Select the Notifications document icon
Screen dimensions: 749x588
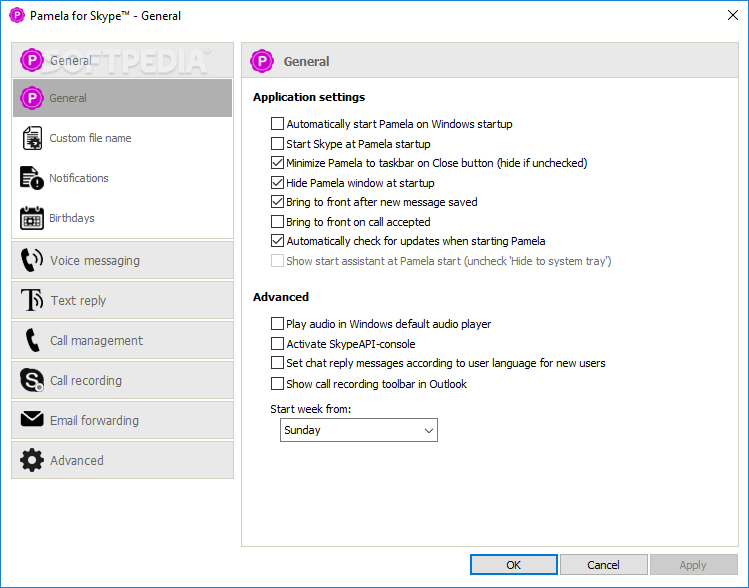point(32,178)
